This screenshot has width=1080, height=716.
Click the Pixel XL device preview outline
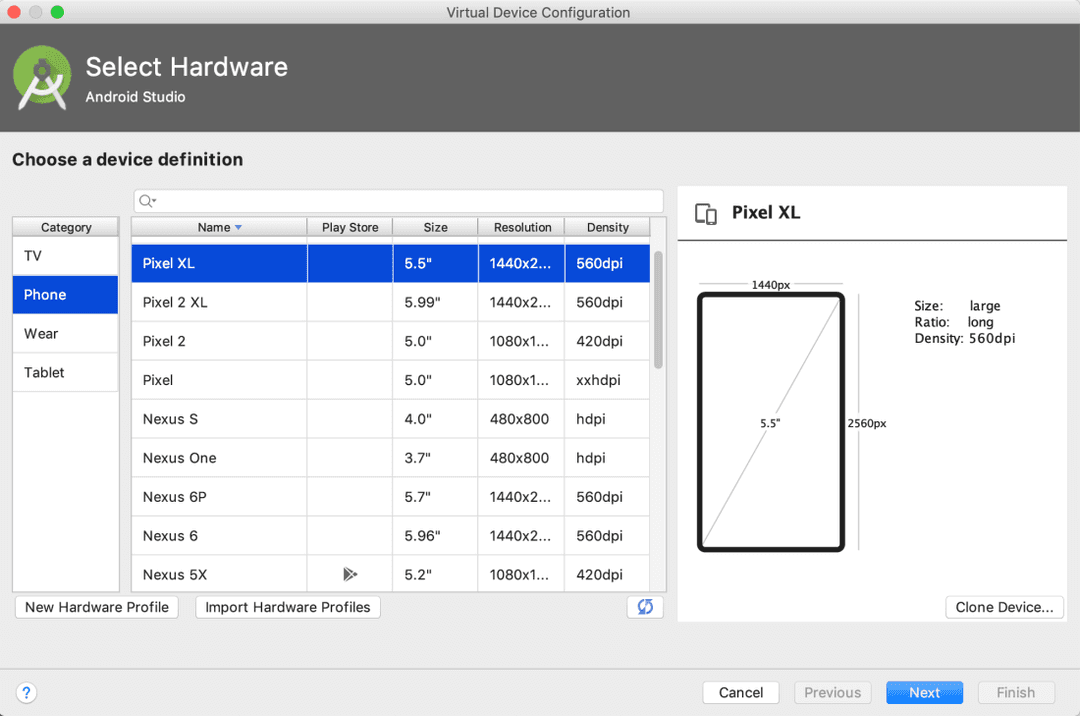pyautogui.click(x=771, y=422)
